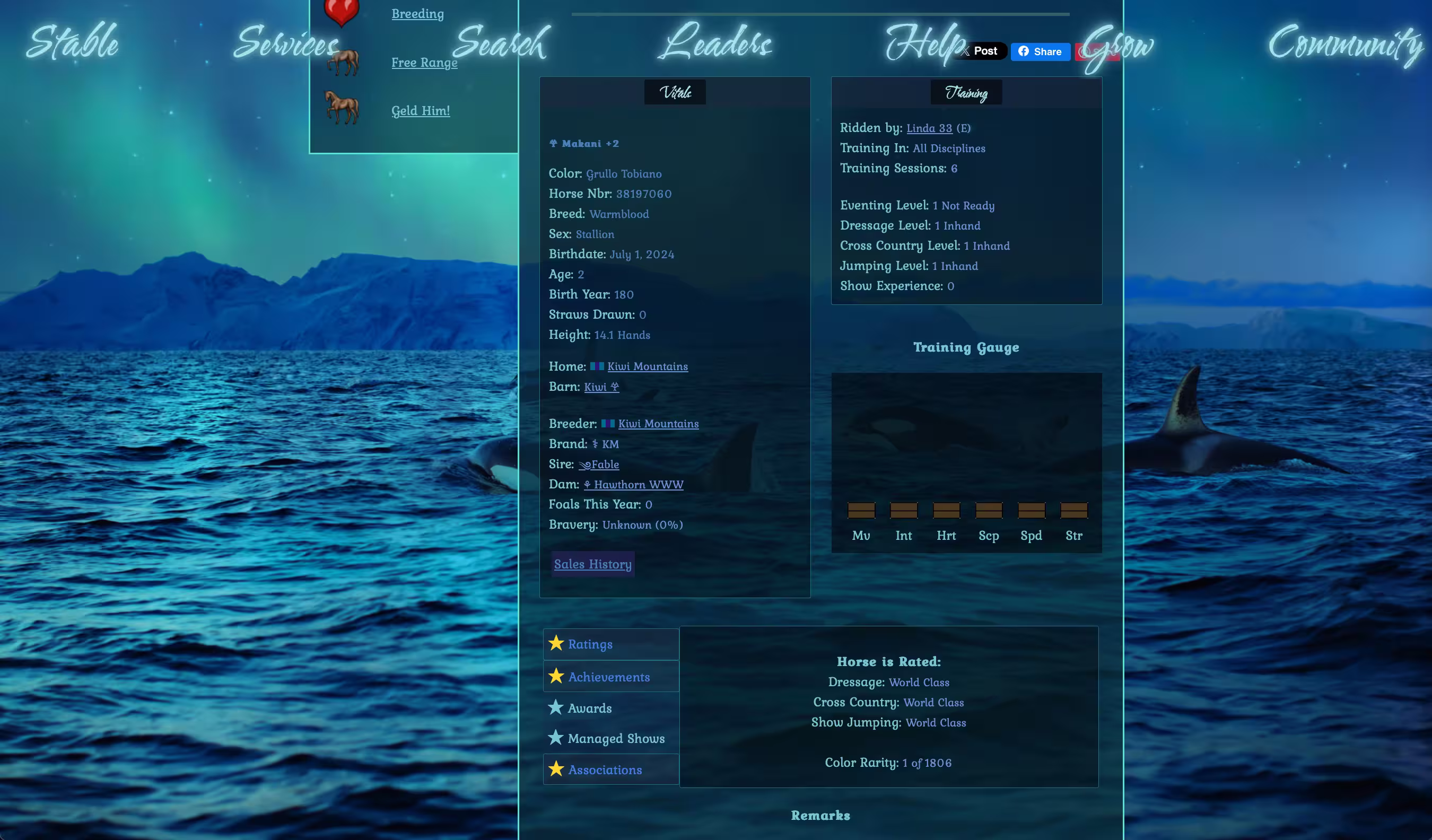1432x840 pixels.
Task: Click Dressage rating World Class
Action: coord(919,682)
